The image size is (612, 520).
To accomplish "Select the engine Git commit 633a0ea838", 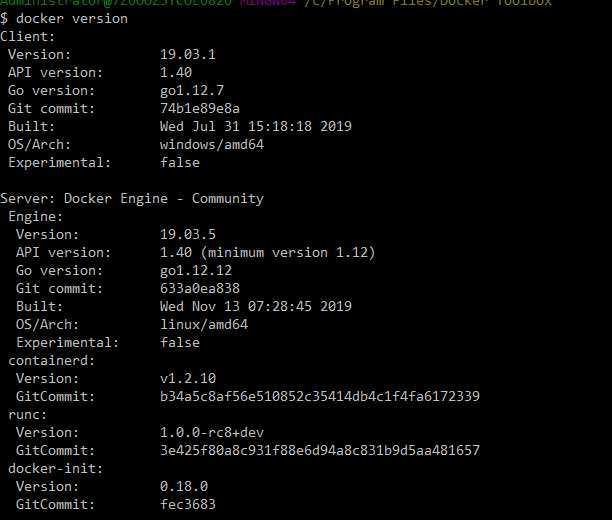I will coord(200,288).
